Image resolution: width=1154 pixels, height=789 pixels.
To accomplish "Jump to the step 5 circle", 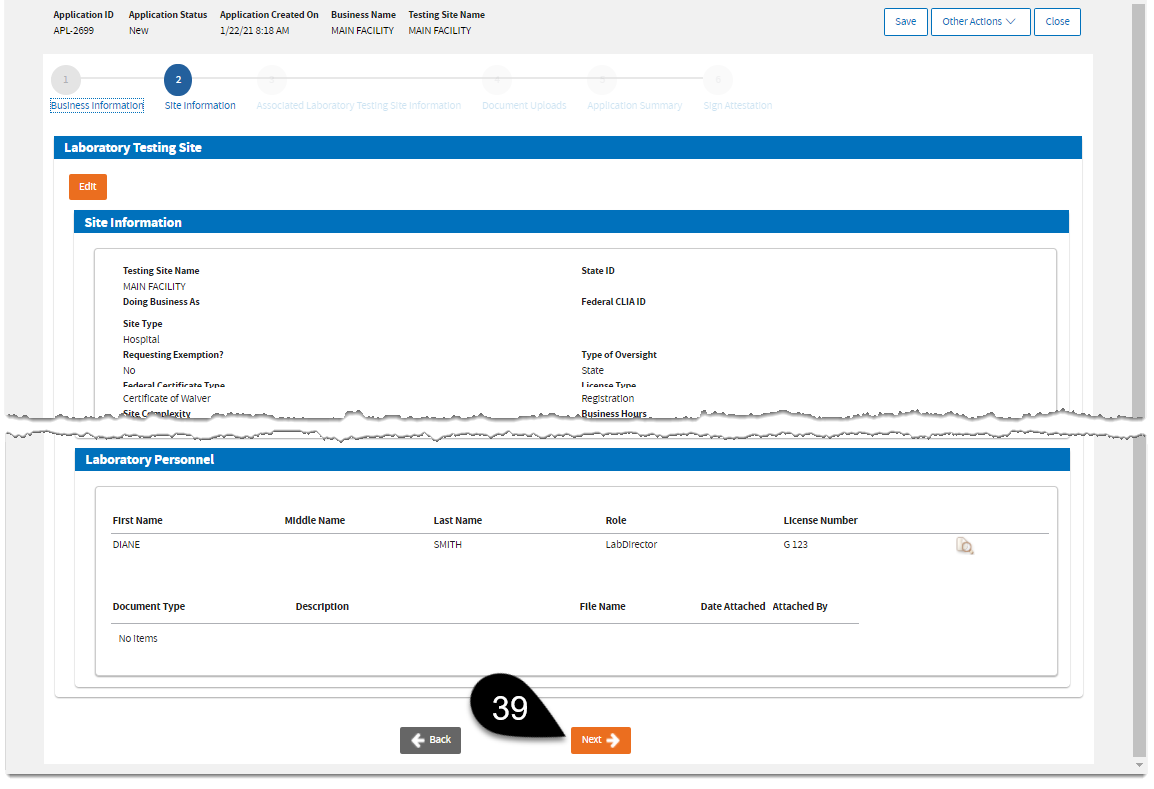I will [x=602, y=80].
